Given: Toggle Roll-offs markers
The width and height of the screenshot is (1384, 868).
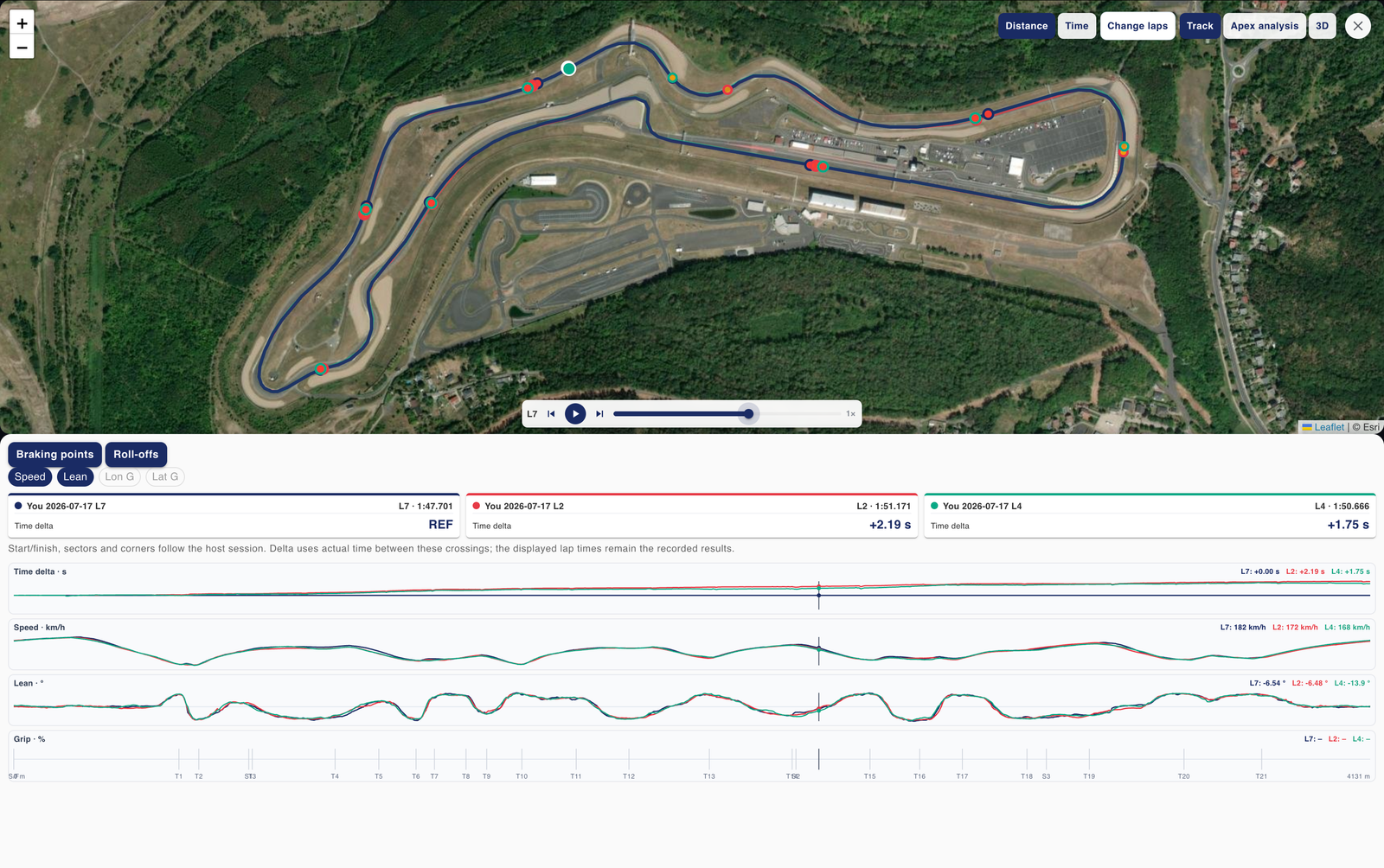Looking at the screenshot, I should tap(136, 455).
